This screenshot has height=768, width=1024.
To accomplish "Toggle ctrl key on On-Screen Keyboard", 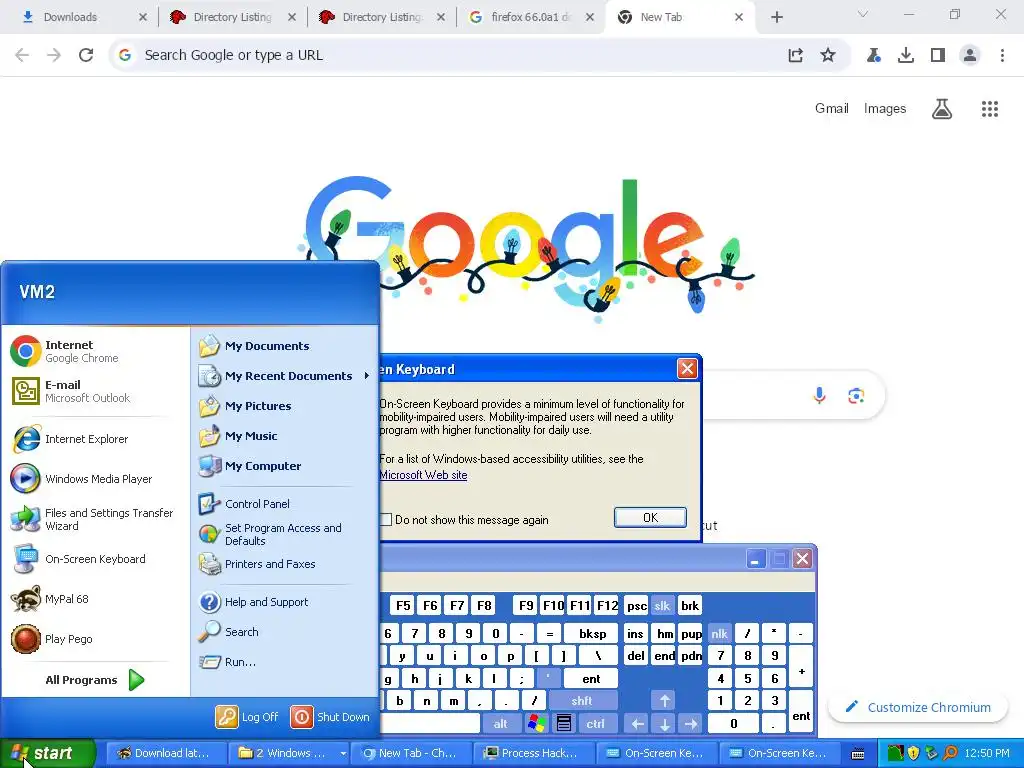I will [x=595, y=724].
